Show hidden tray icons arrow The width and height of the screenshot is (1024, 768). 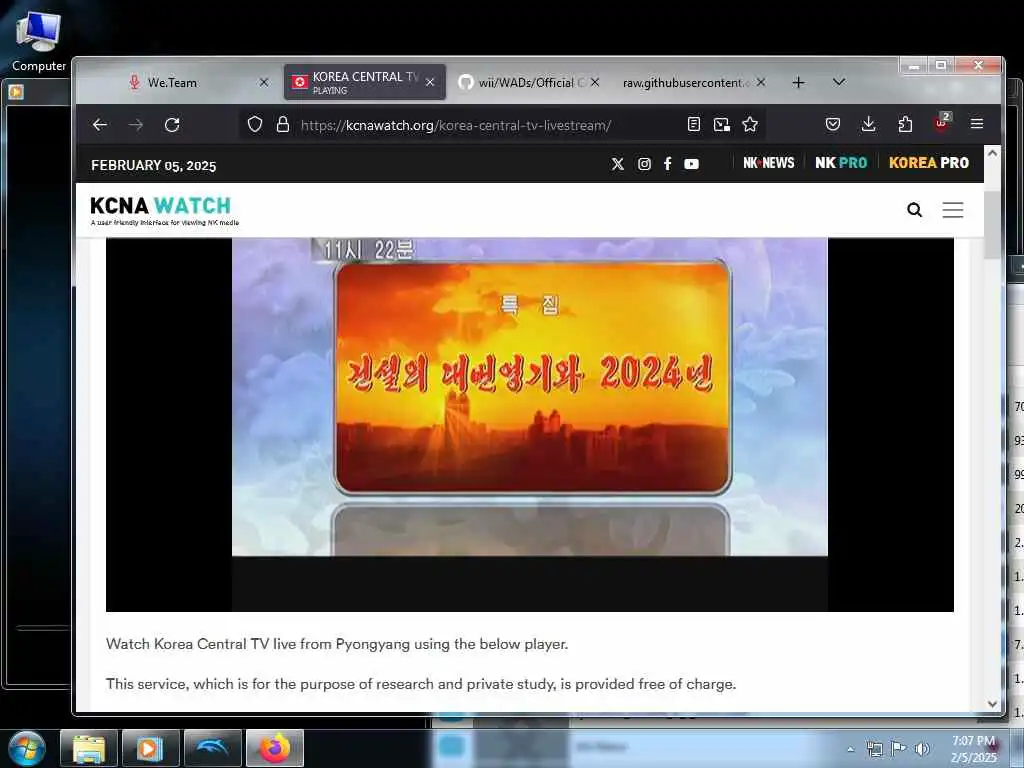click(850, 749)
